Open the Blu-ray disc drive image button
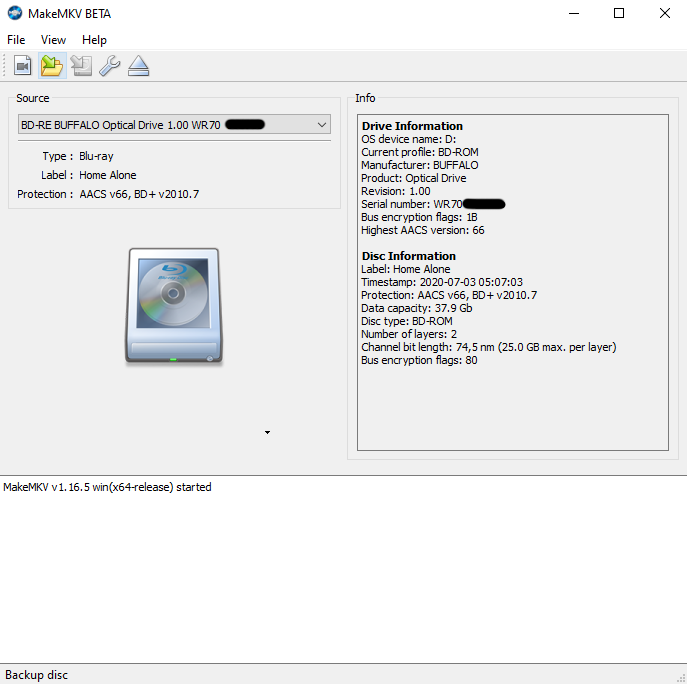This screenshot has height=684, width=687. pos(174,306)
